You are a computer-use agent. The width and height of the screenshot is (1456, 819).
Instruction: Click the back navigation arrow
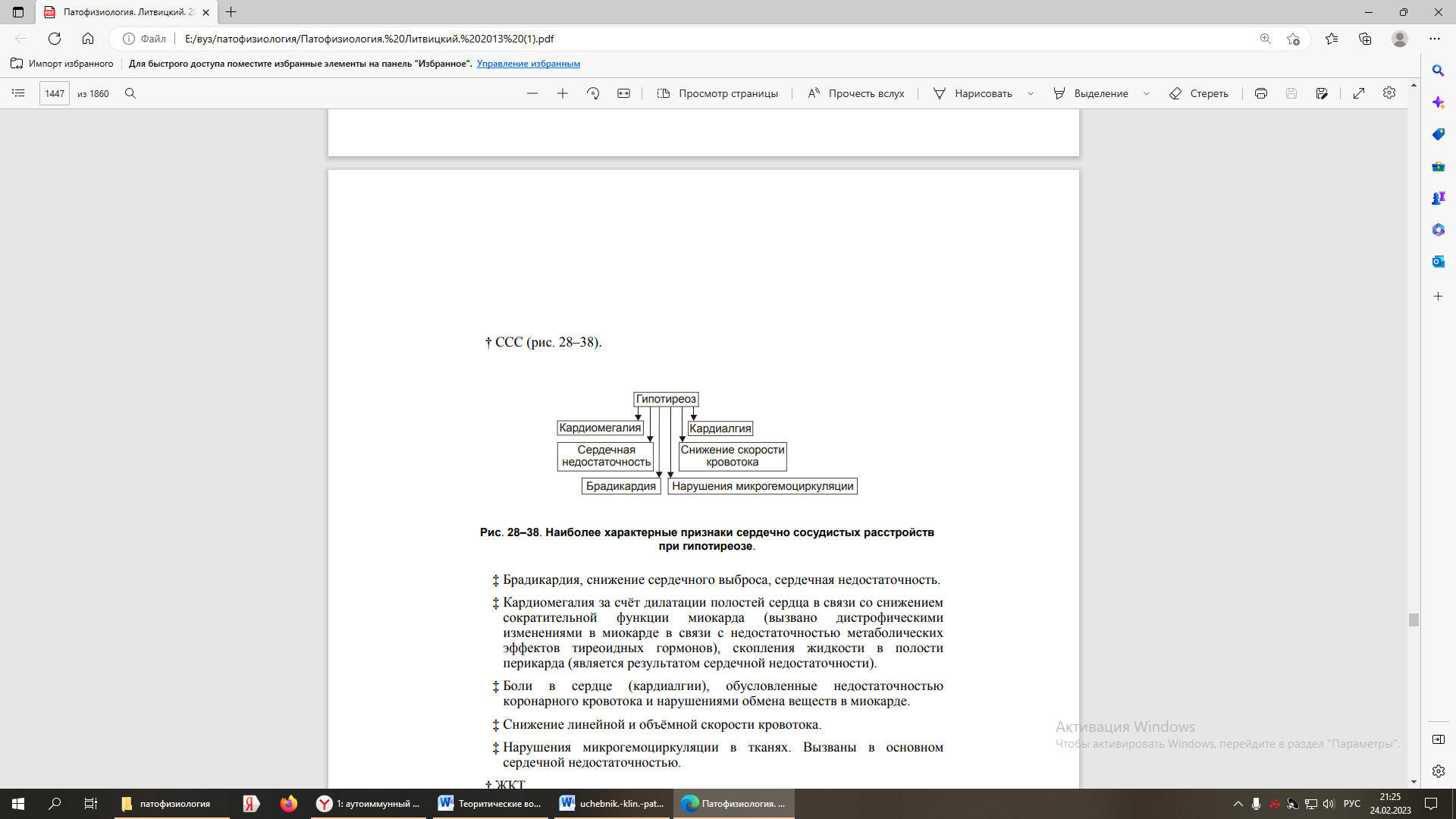[21, 39]
